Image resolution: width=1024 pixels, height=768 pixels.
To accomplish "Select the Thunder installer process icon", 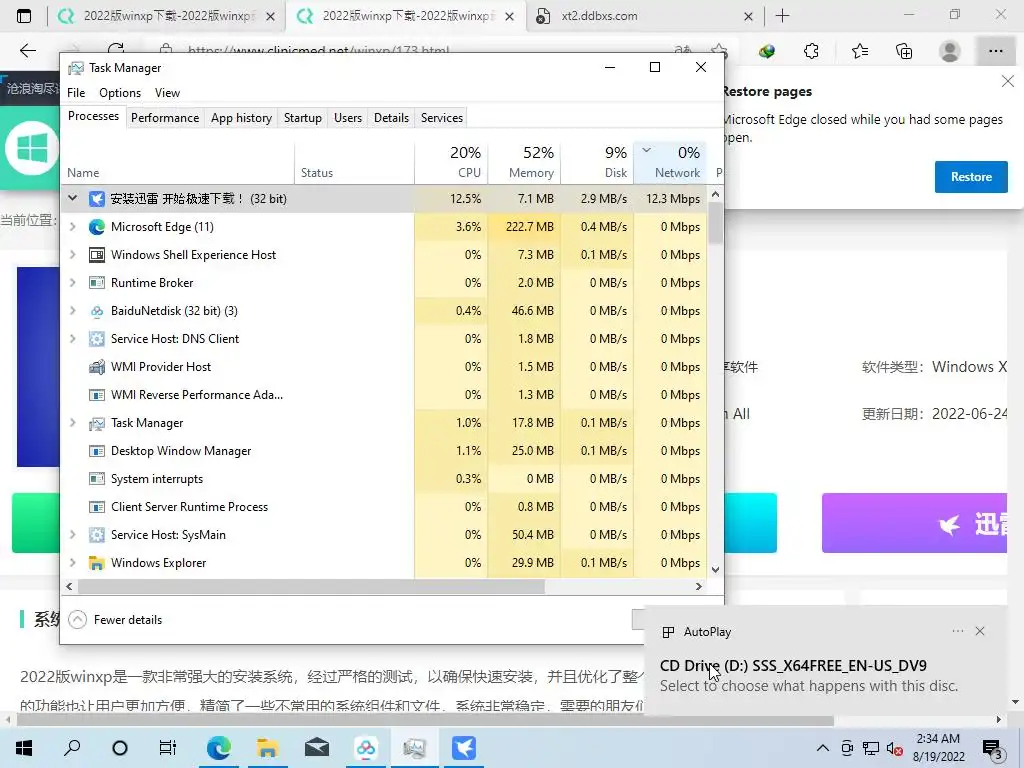I will click(x=97, y=199).
